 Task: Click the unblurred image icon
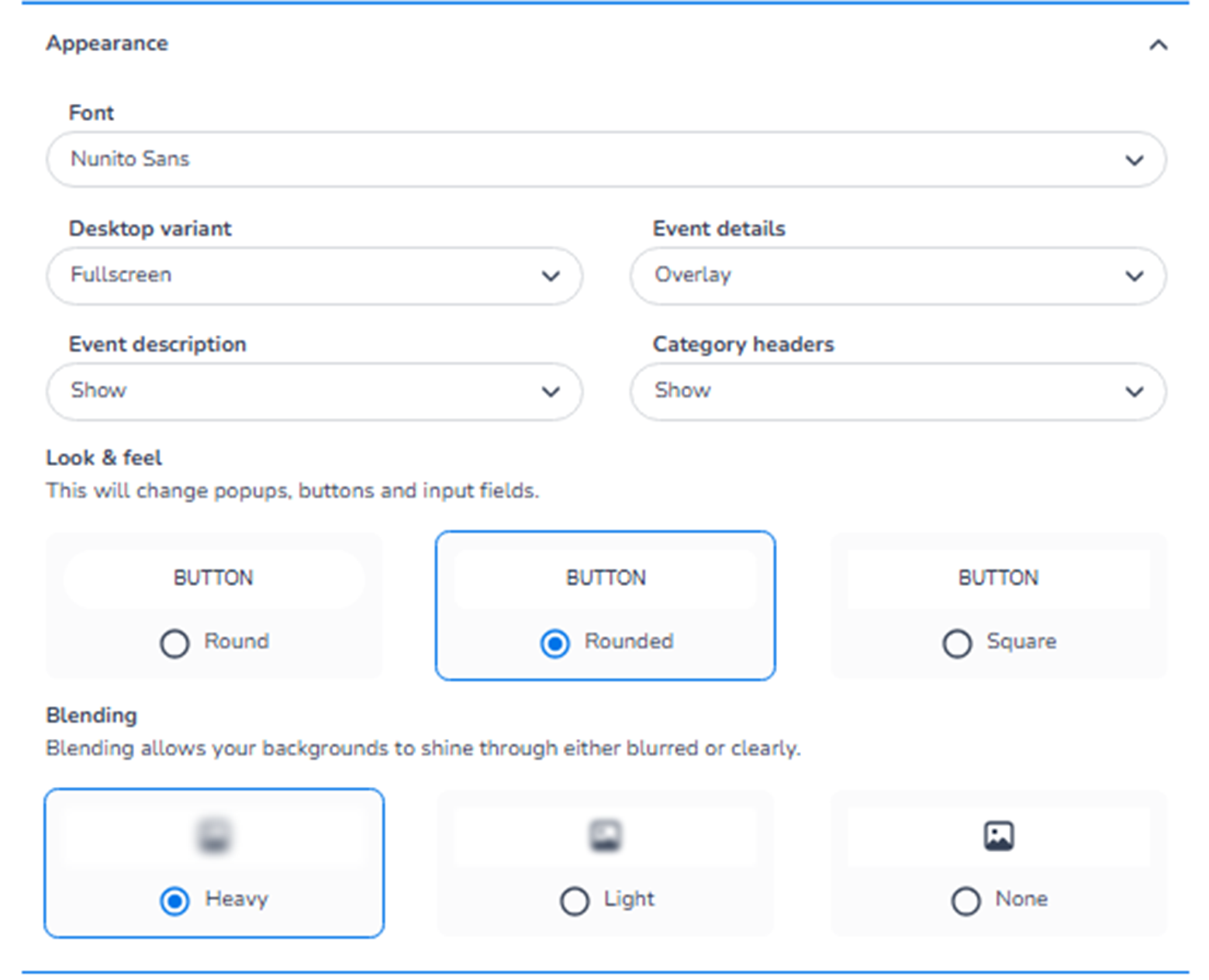pos(998,836)
